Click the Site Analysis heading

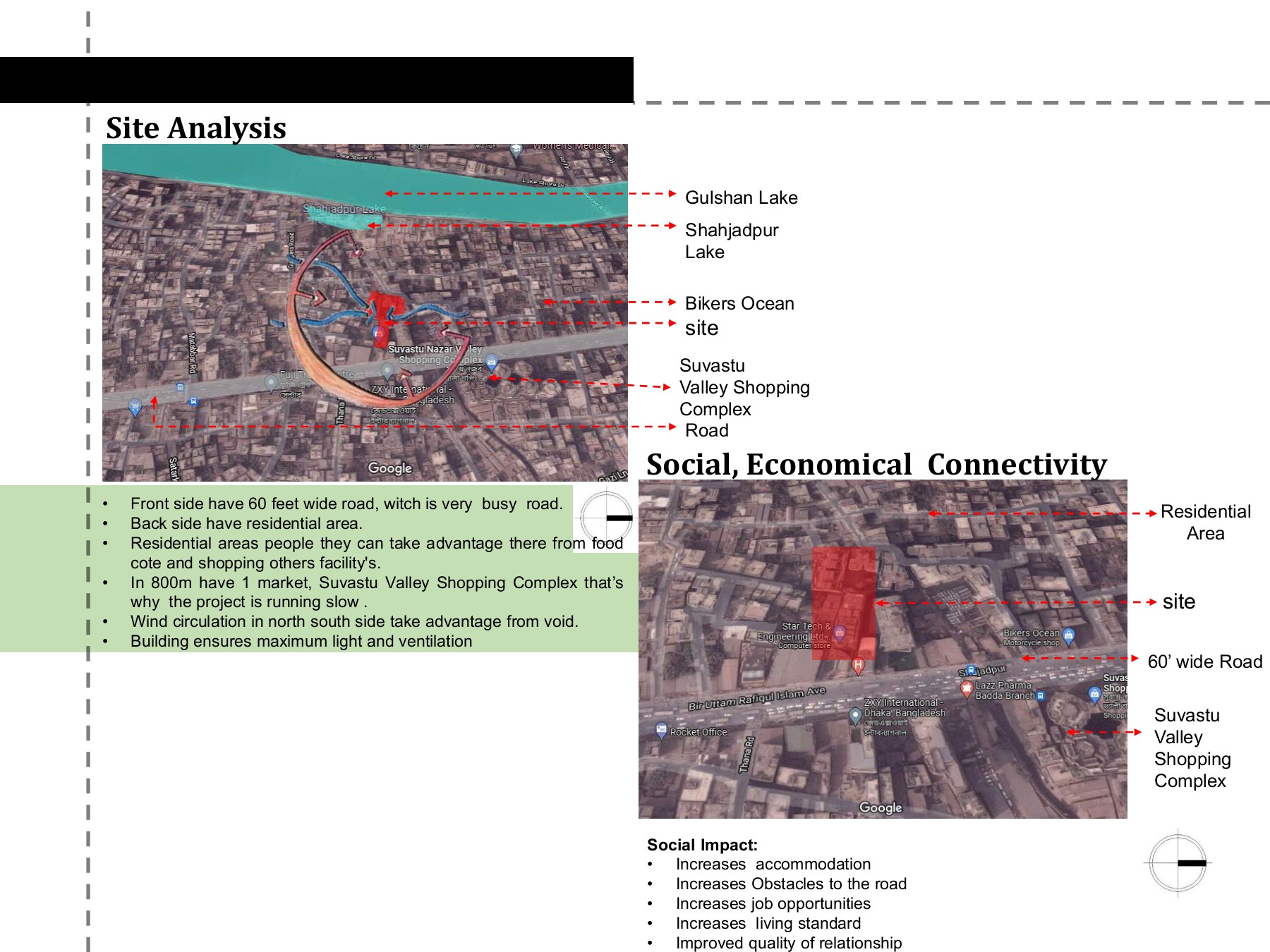(x=195, y=128)
